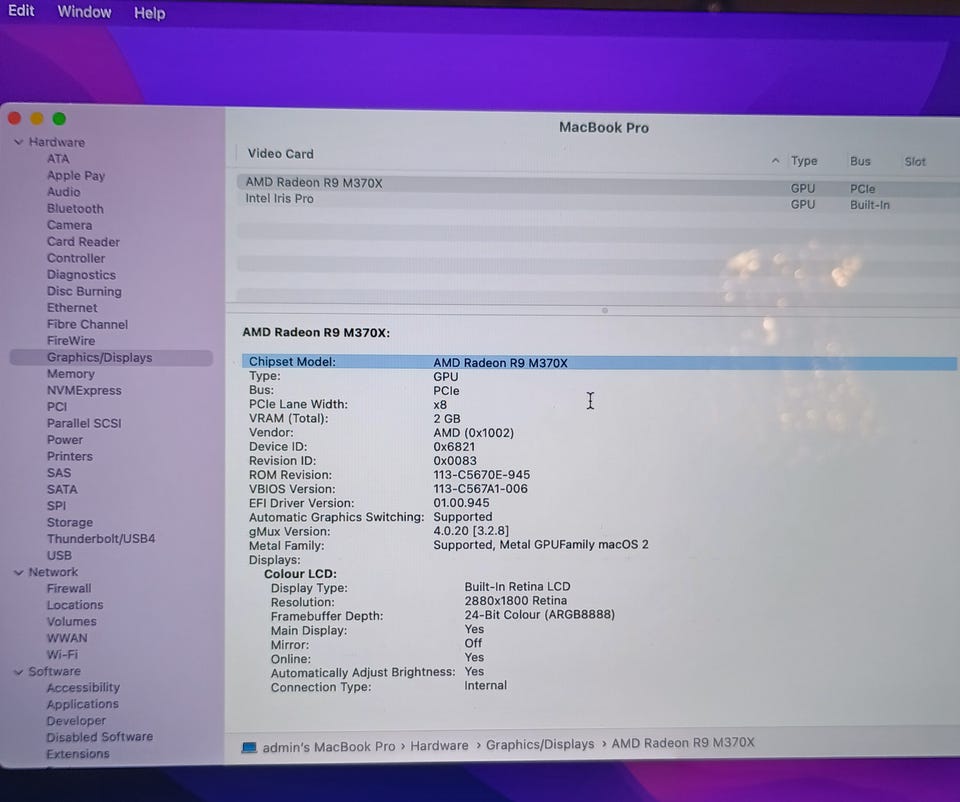Select Fibre Channel in the sidebar
This screenshot has height=802, width=960.
pos(88,324)
